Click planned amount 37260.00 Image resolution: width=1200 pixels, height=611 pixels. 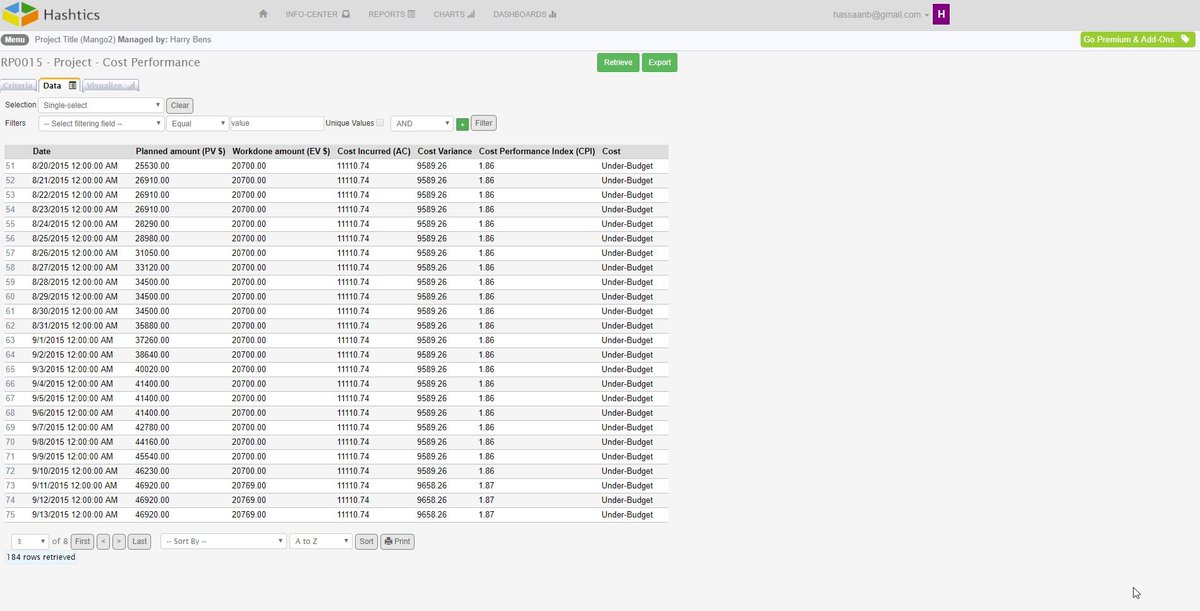click(152, 340)
